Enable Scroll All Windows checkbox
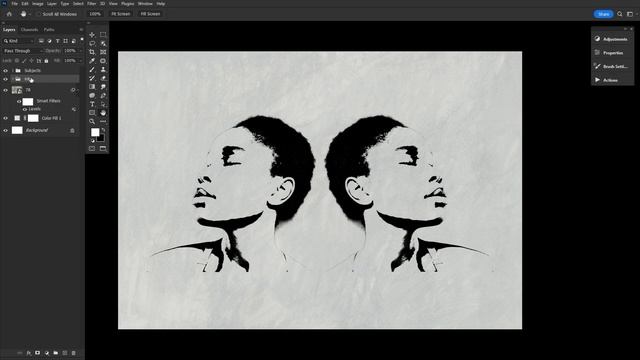The width and height of the screenshot is (640, 360). point(39,14)
